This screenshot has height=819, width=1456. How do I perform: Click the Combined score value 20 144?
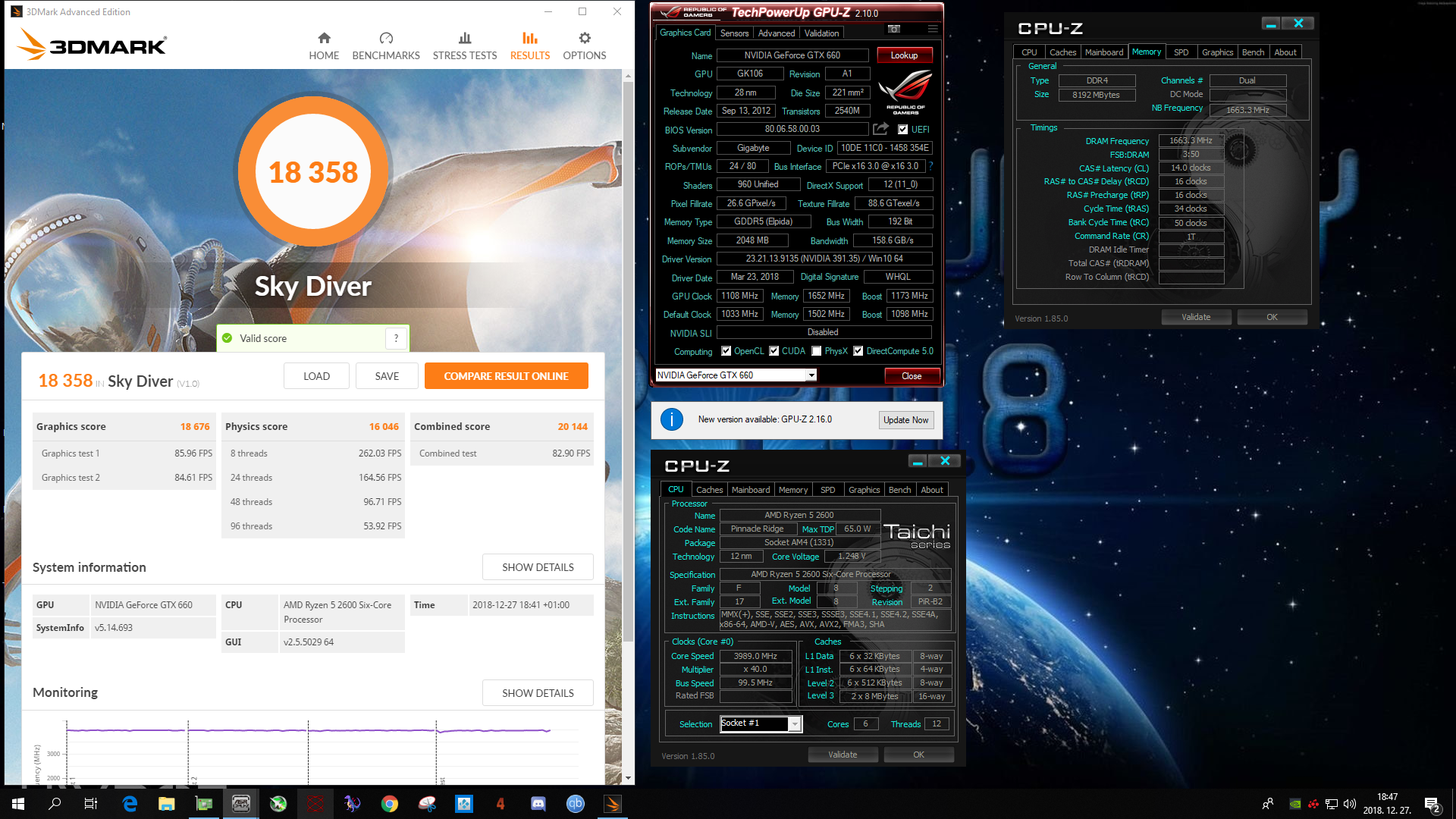pos(573,427)
